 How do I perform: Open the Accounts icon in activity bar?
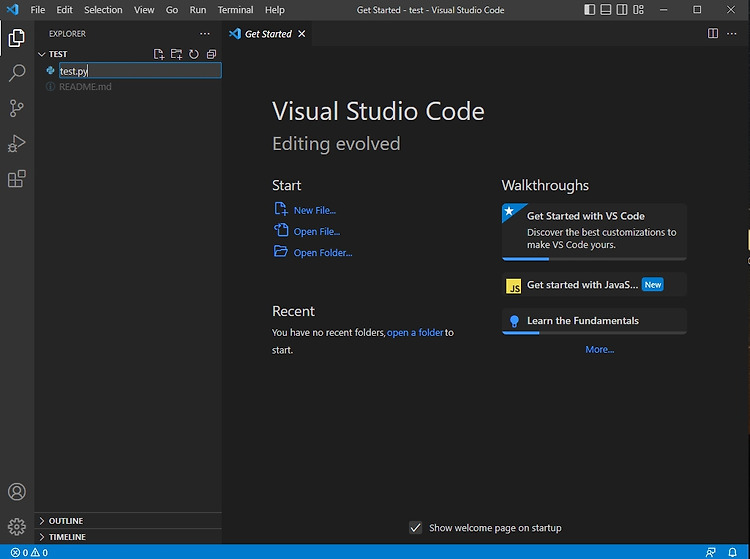tap(17, 492)
